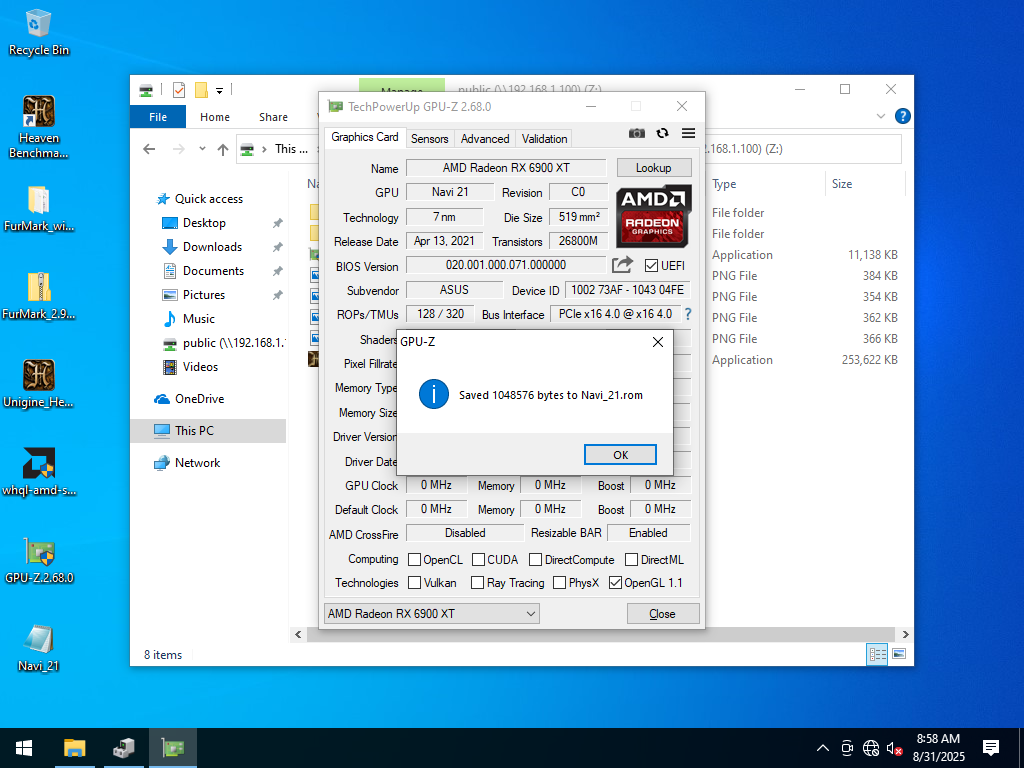
Task: Click the bus interface question mark icon
Action: [688, 314]
